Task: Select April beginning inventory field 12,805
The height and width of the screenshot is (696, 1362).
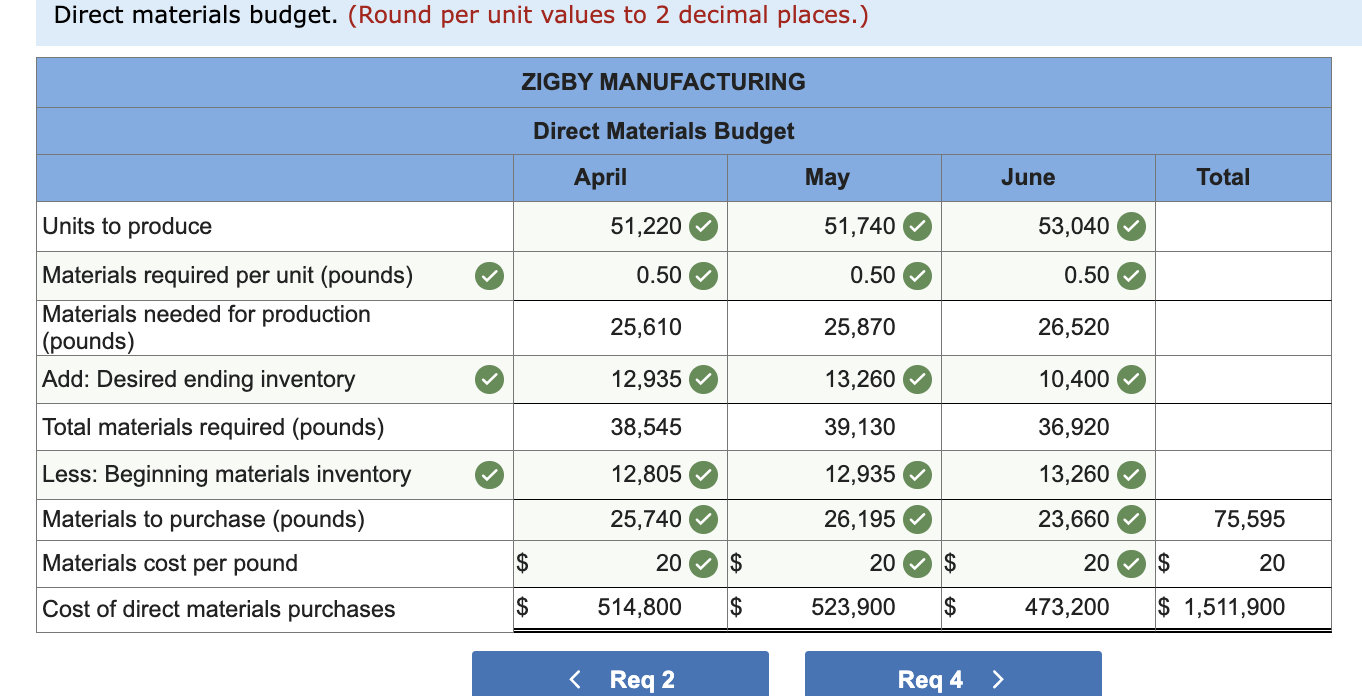Action: [620, 474]
